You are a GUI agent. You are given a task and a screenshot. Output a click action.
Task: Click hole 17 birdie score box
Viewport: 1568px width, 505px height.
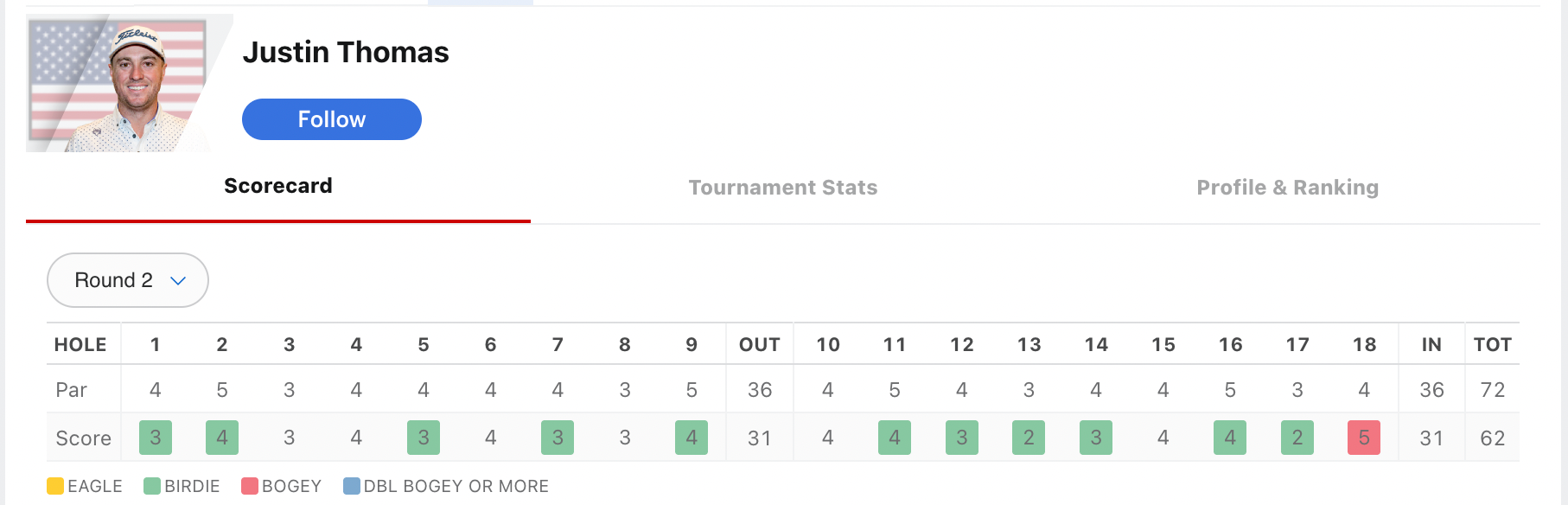[1297, 438]
